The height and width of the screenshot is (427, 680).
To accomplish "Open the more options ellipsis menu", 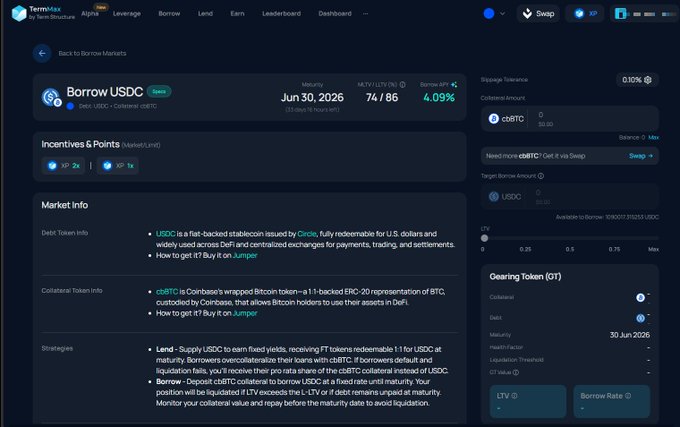I will [x=366, y=13].
